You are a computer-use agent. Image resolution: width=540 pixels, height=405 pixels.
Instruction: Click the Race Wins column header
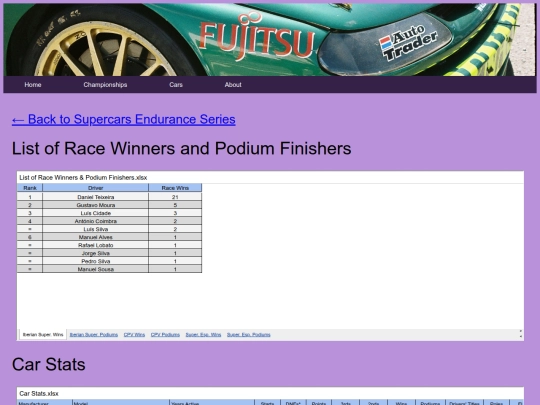click(x=175, y=188)
